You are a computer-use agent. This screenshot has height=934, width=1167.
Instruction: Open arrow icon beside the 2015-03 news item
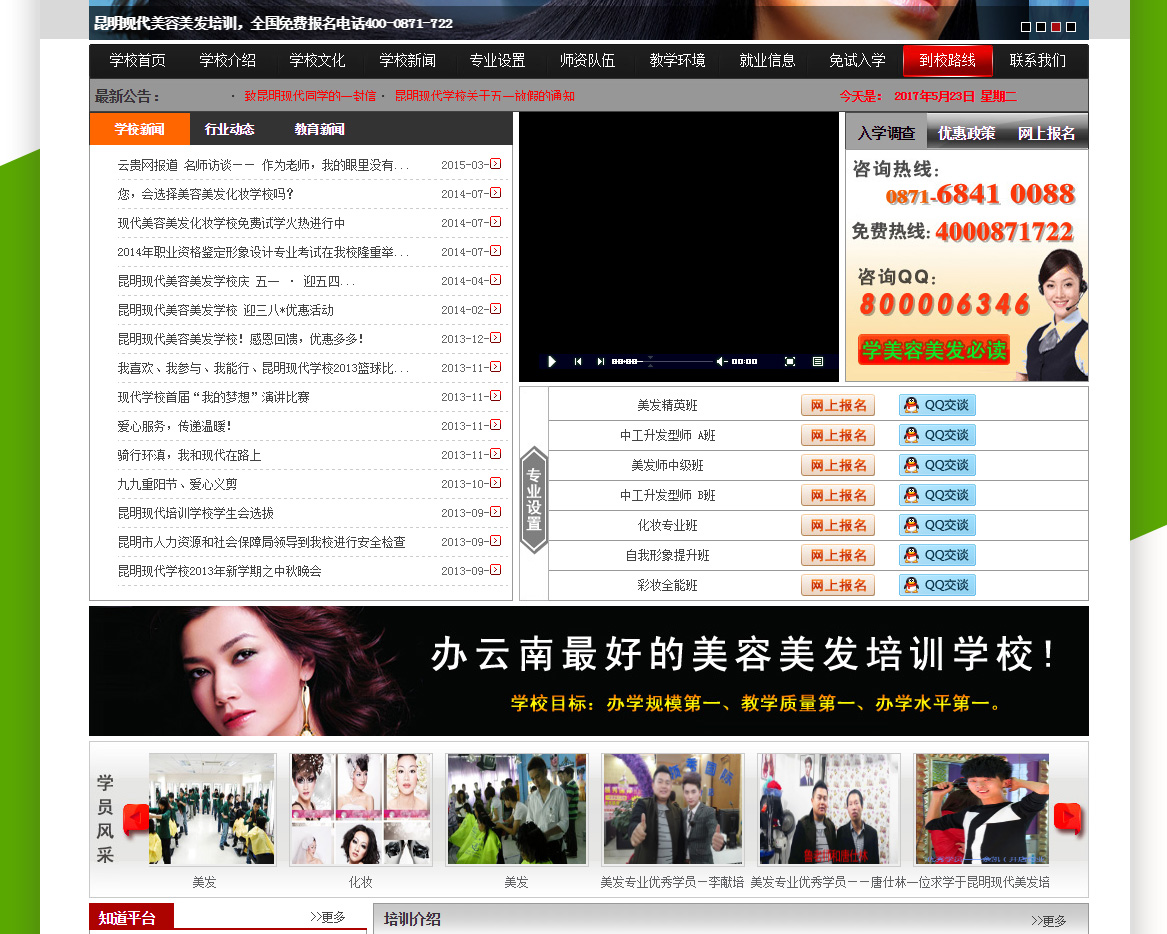(496, 164)
